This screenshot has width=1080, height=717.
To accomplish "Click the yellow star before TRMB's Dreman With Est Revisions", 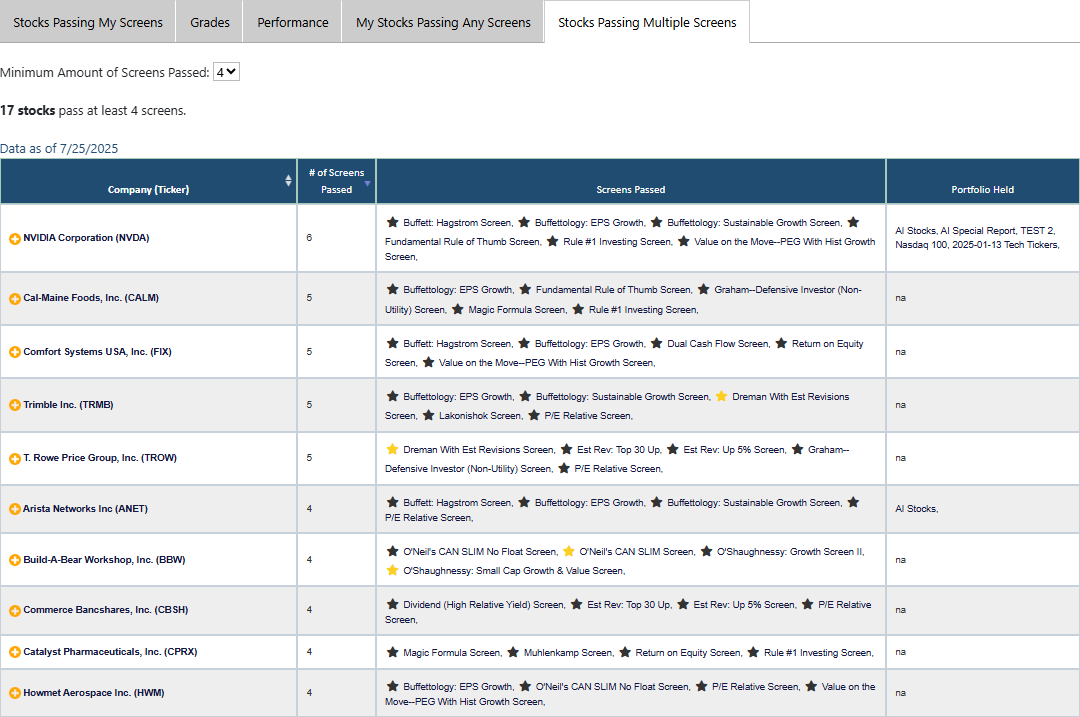I will coord(721,396).
